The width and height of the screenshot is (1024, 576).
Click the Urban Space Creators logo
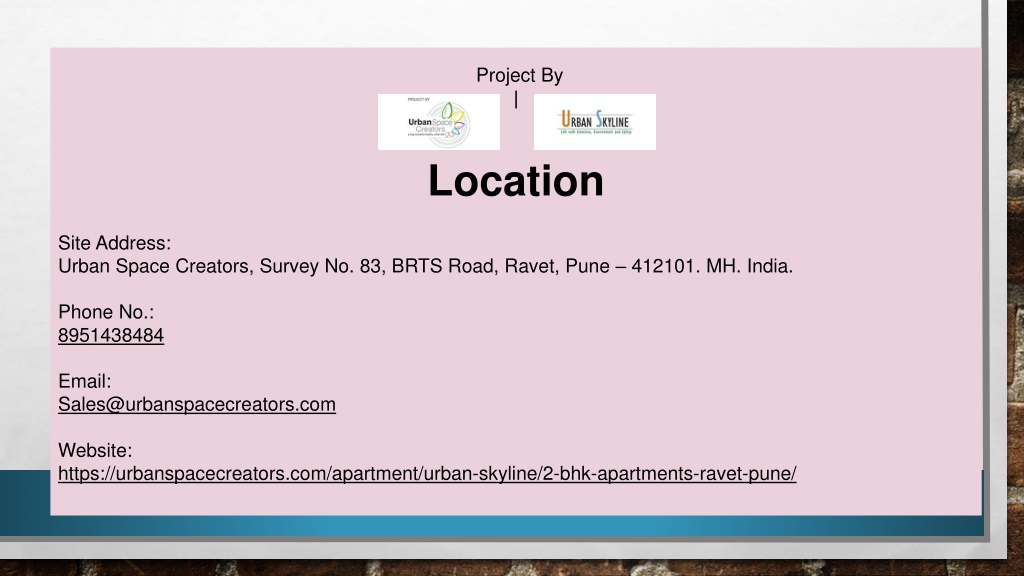[x=439, y=122]
